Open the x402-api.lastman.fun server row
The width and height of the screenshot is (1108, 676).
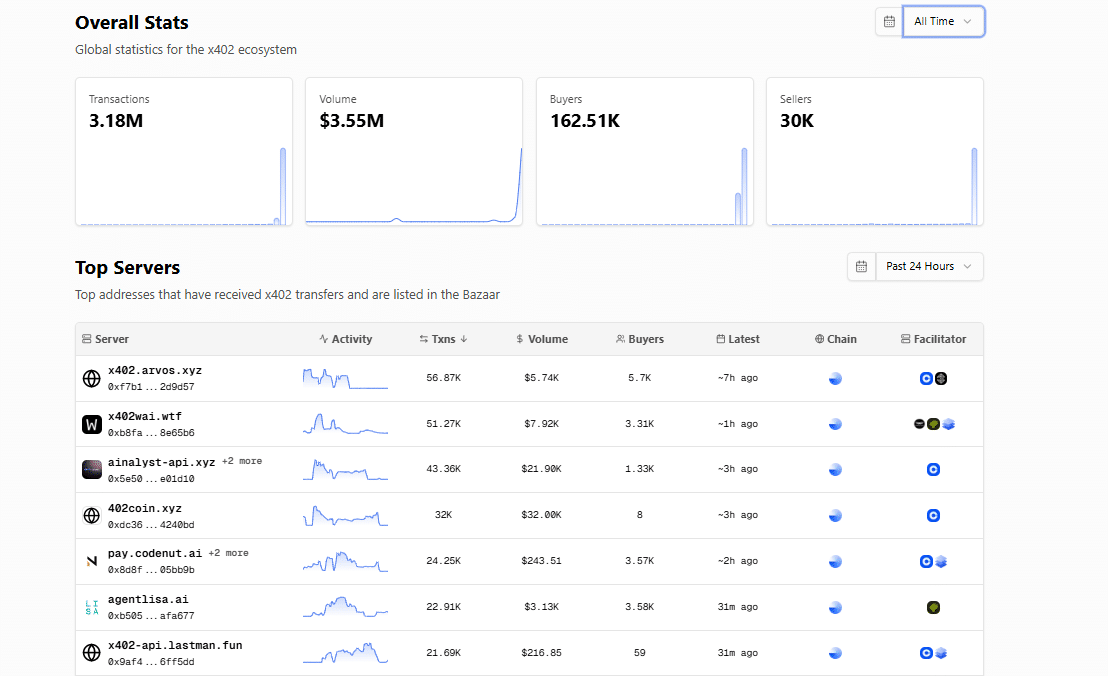[175, 646]
